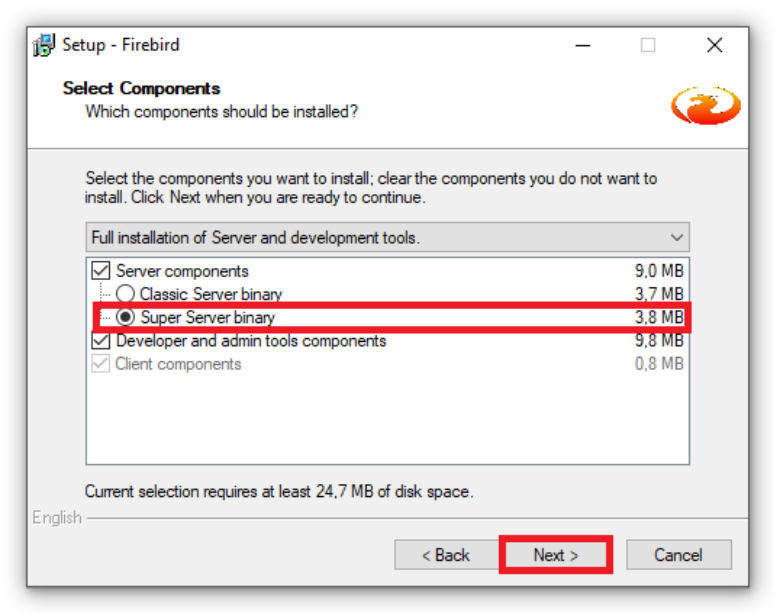Click the Firebird phoenix logo
The image size is (774, 613).
coord(705,104)
